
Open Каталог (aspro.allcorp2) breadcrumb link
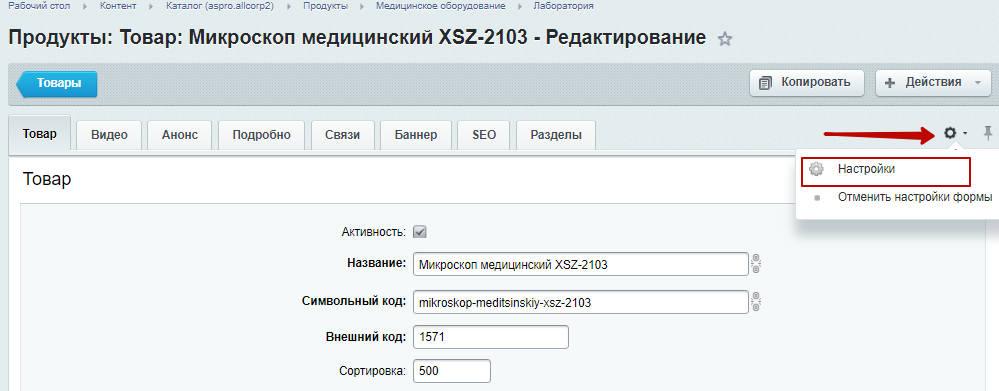(220, 6)
